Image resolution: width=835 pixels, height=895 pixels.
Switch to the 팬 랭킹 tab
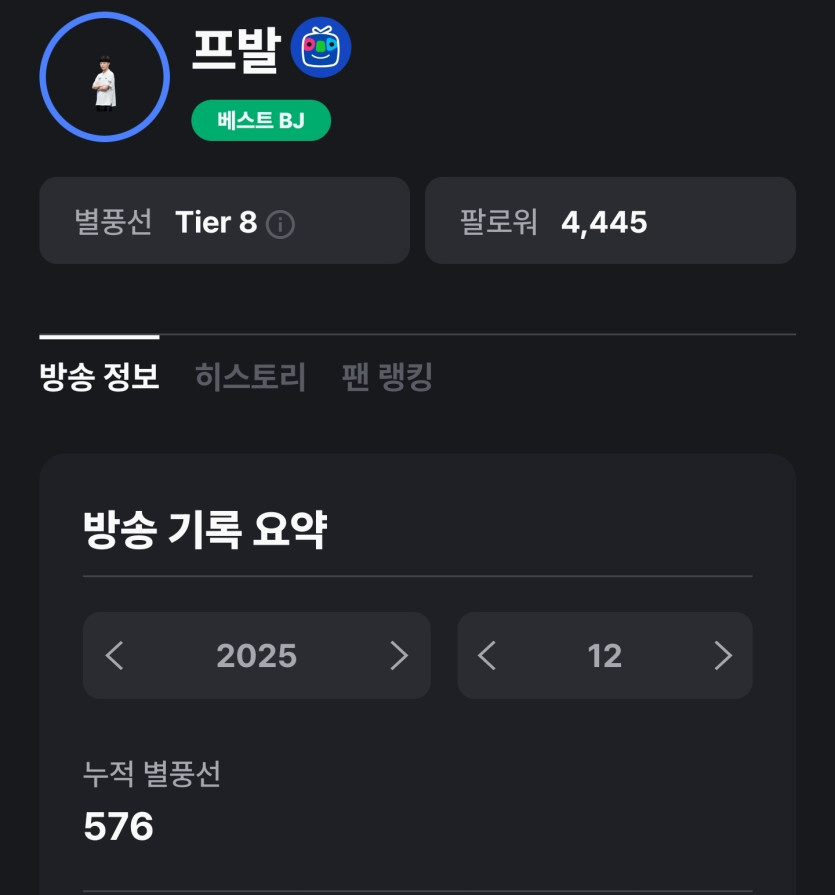387,377
